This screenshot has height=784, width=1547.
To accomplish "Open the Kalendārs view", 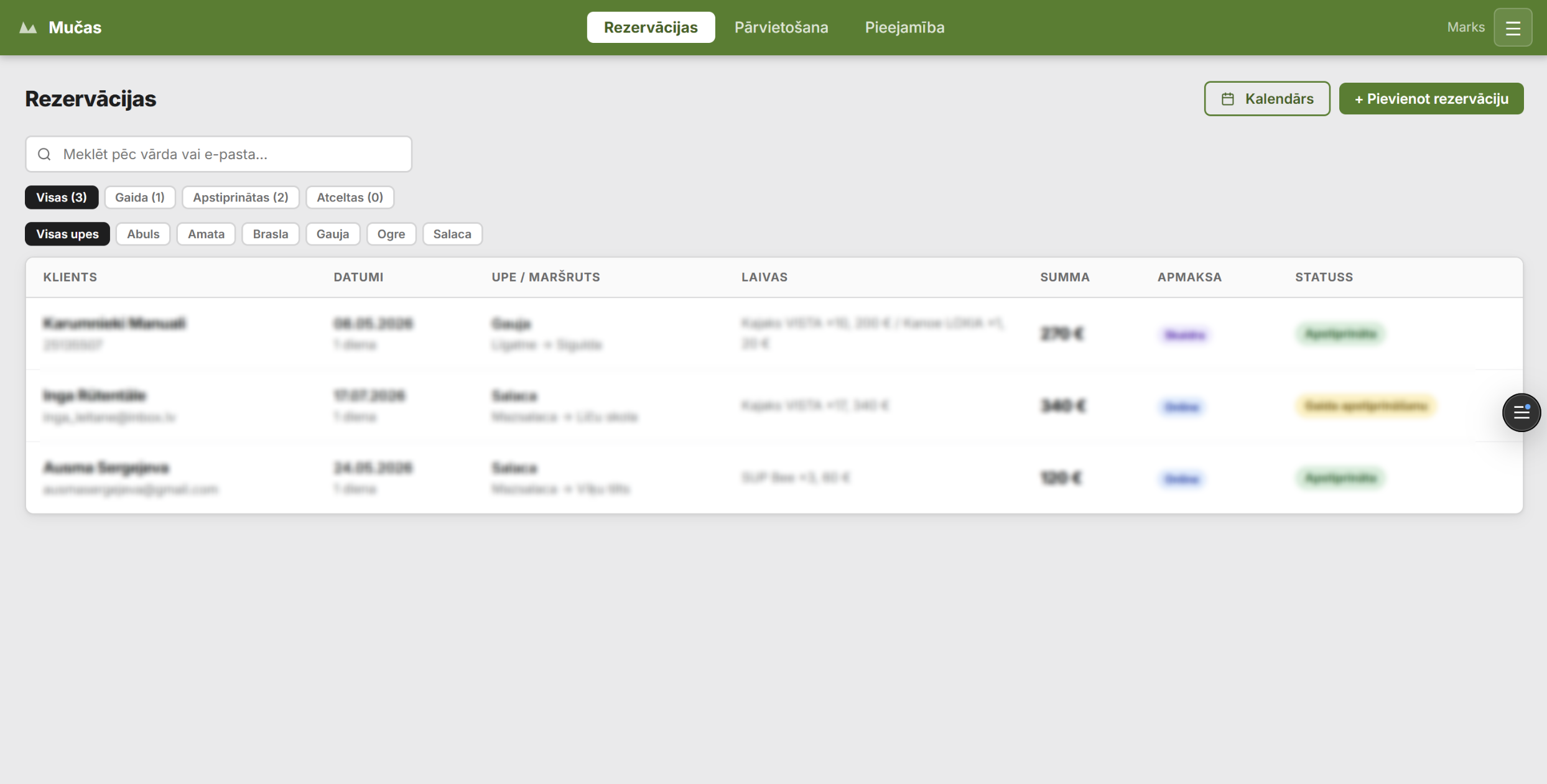I will tap(1266, 99).
